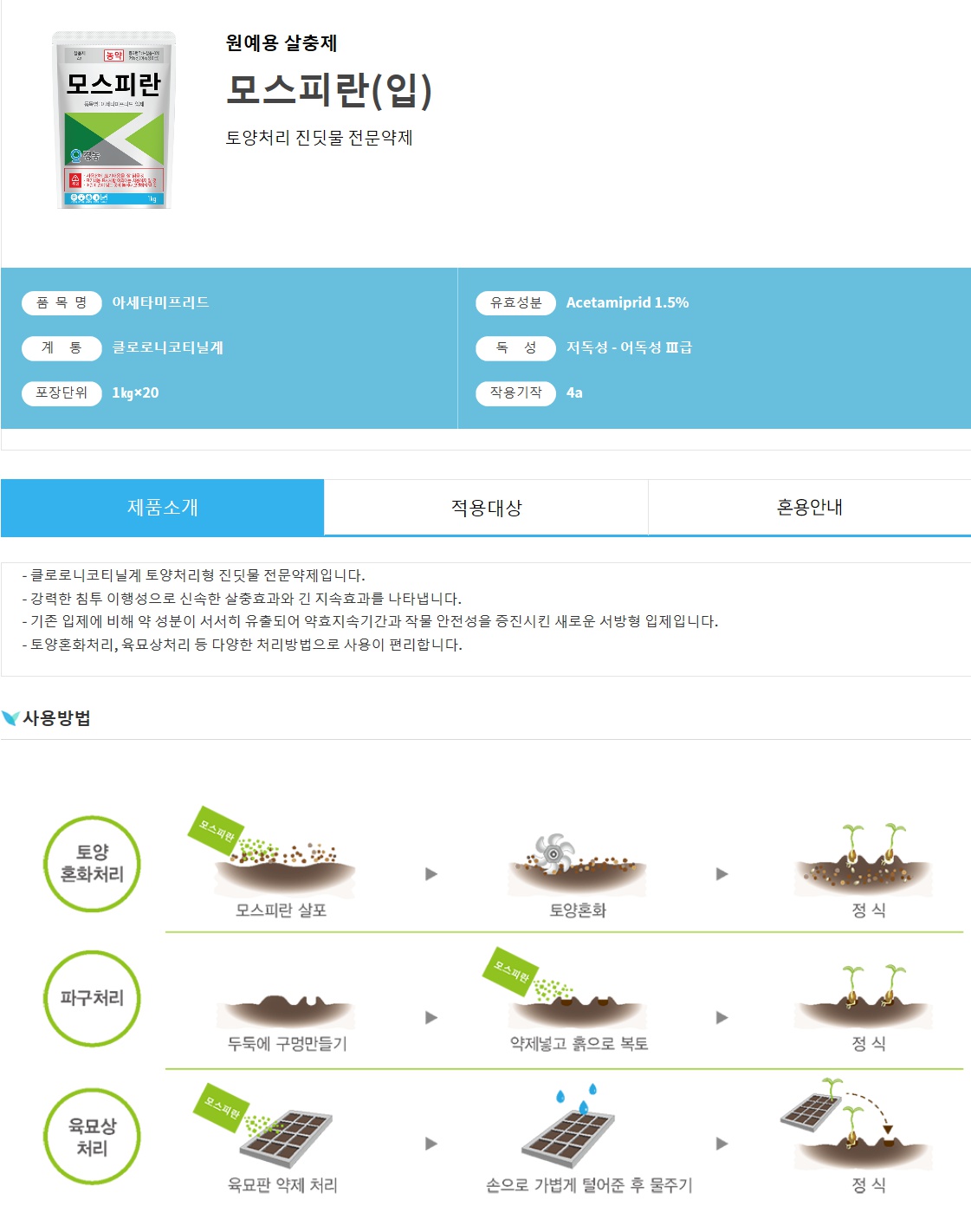This screenshot has width=971, height=1232.
Task: Switch to the 혼용안내 tab
Action: pos(810,508)
